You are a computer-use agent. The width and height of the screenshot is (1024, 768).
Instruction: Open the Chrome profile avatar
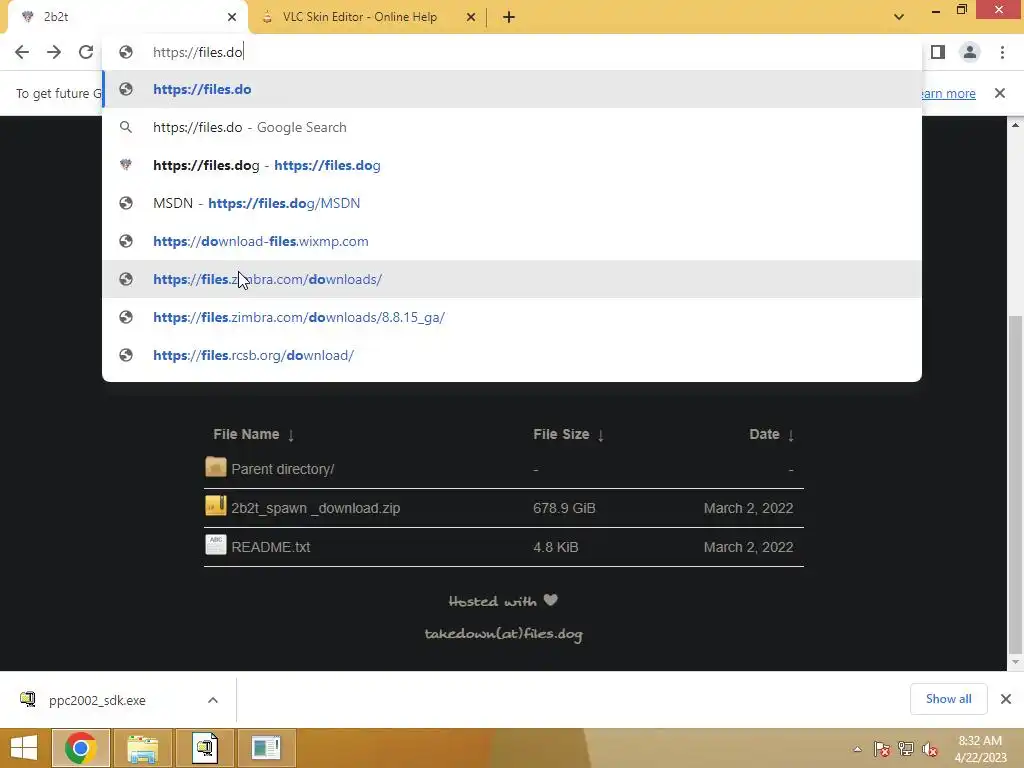(x=970, y=52)
